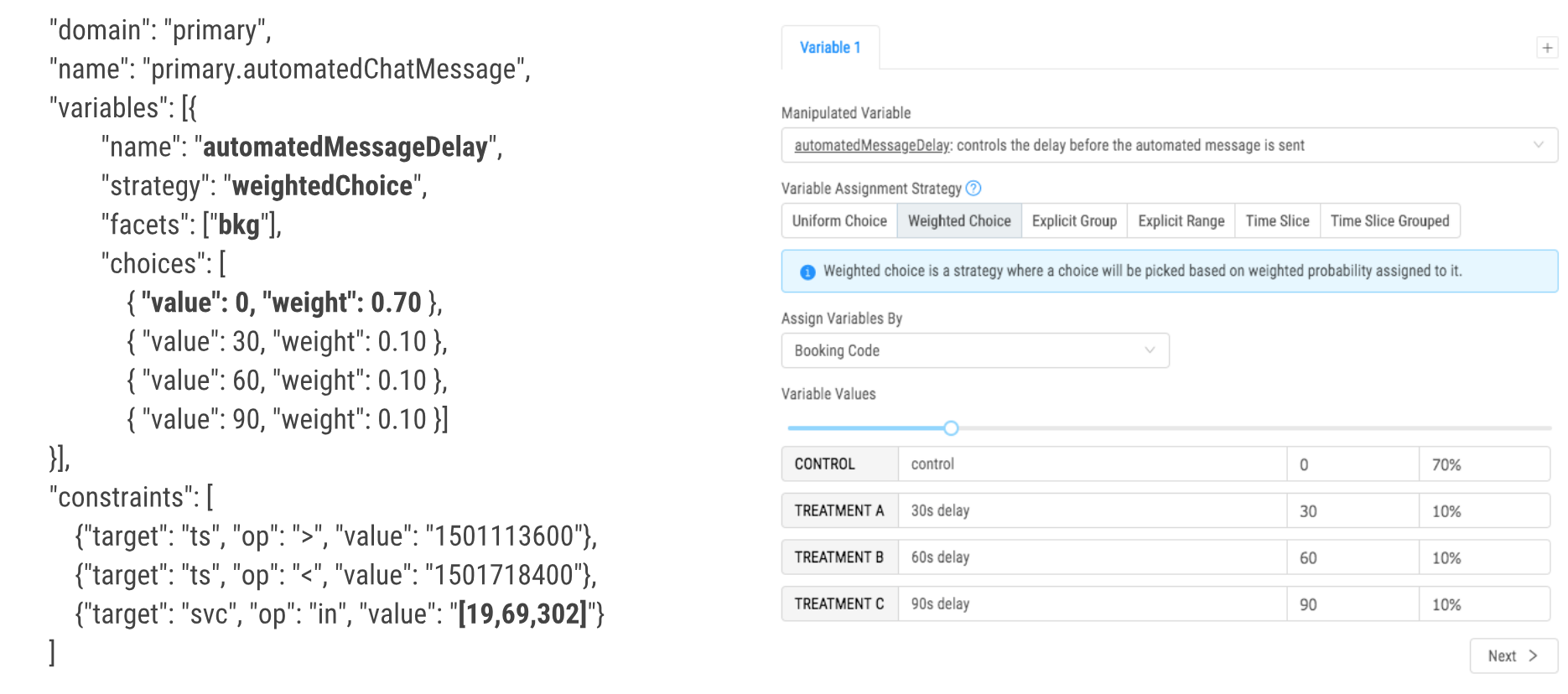Click the control description field
Screen dimensions: 1568x694
coord(1092,464)
